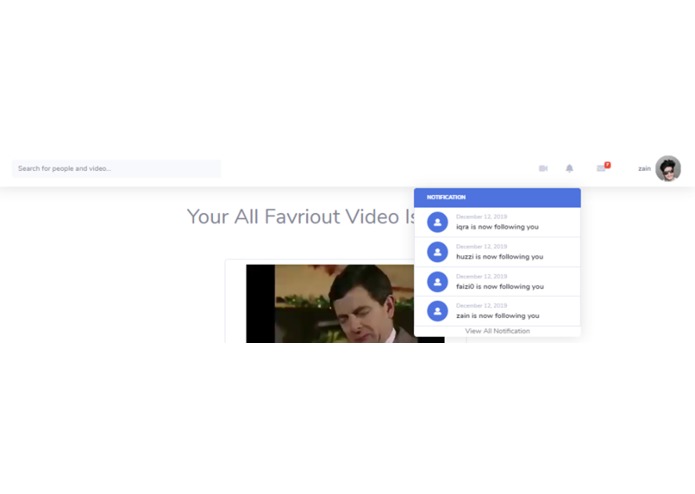Open the bell notifications icon
The image size is (695, 494).
pos(570,168)
